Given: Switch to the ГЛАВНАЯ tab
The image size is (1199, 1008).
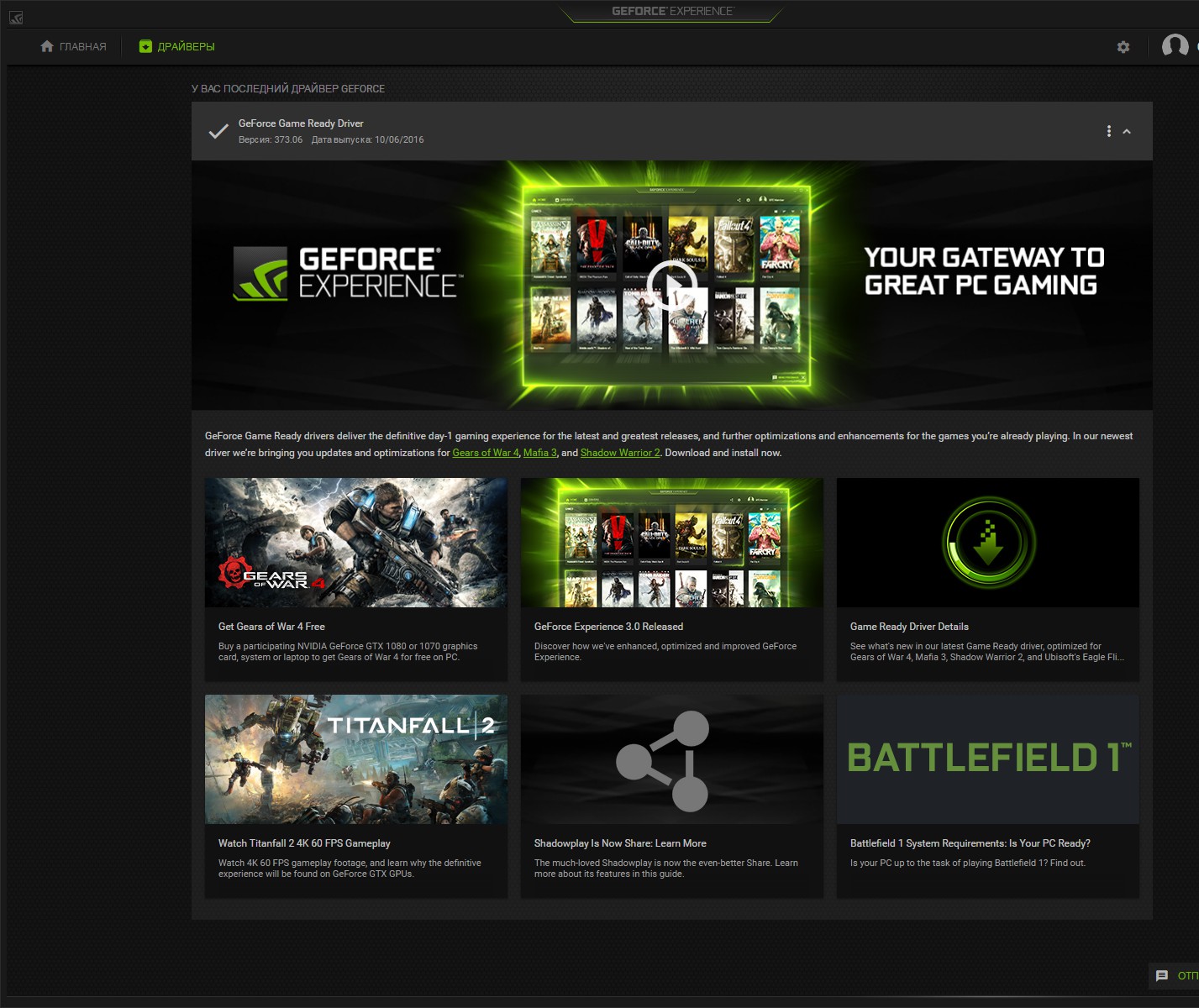Looking at the screenshot, I should click(73, 46).
